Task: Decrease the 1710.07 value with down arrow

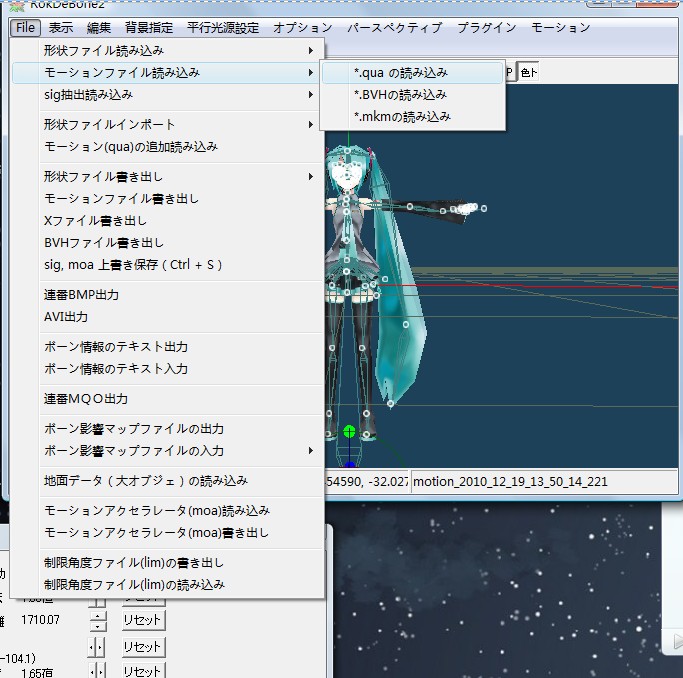Action: [98, 626]
